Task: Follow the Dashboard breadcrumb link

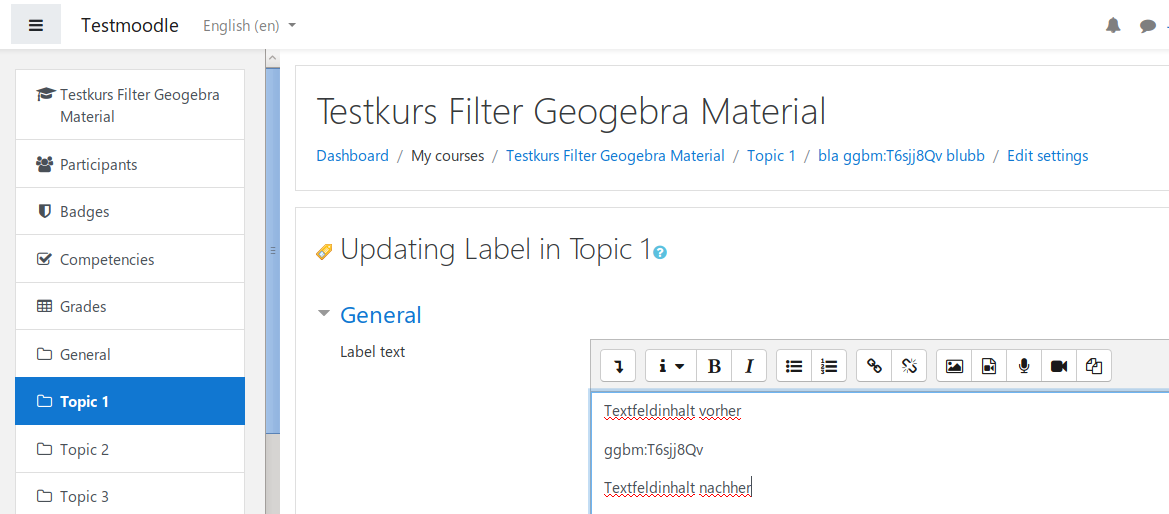Action: (x=352, y=156)
